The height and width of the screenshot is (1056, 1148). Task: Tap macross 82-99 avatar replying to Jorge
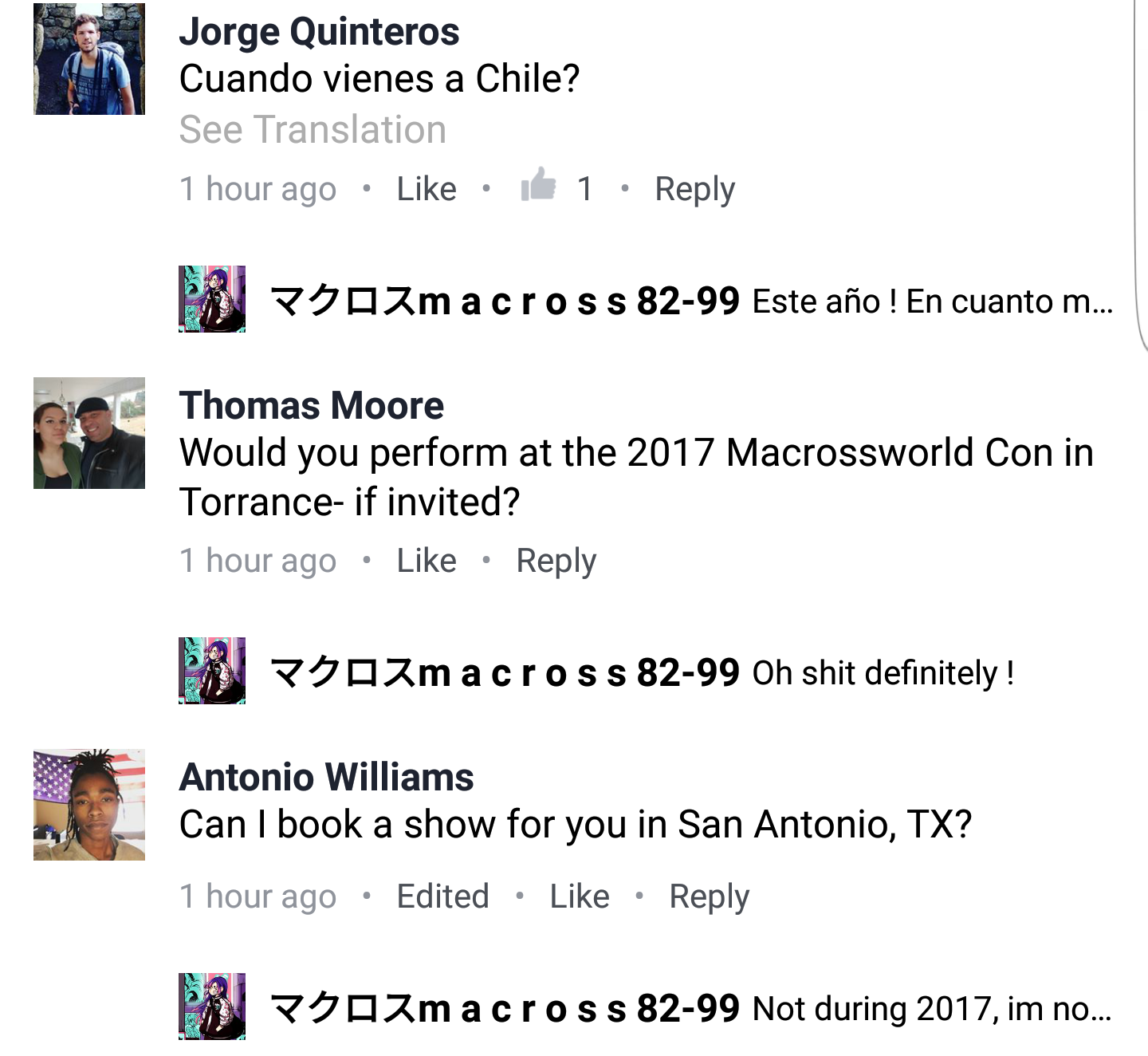point(212,299)
